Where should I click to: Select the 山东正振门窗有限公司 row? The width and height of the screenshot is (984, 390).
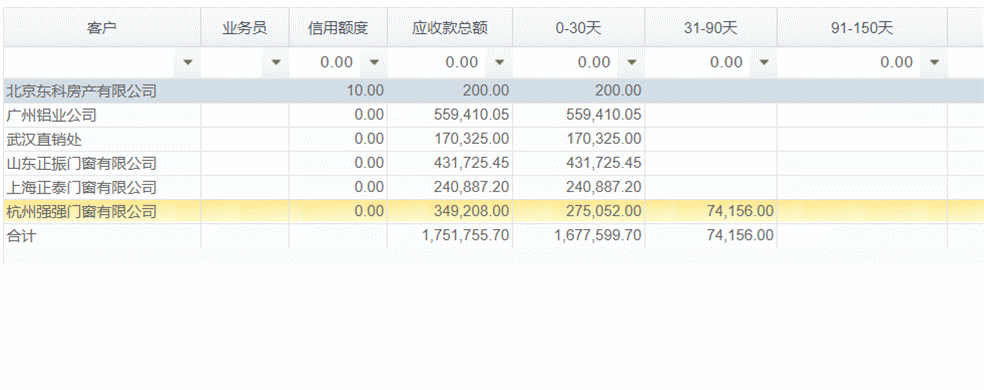(493, 163)
